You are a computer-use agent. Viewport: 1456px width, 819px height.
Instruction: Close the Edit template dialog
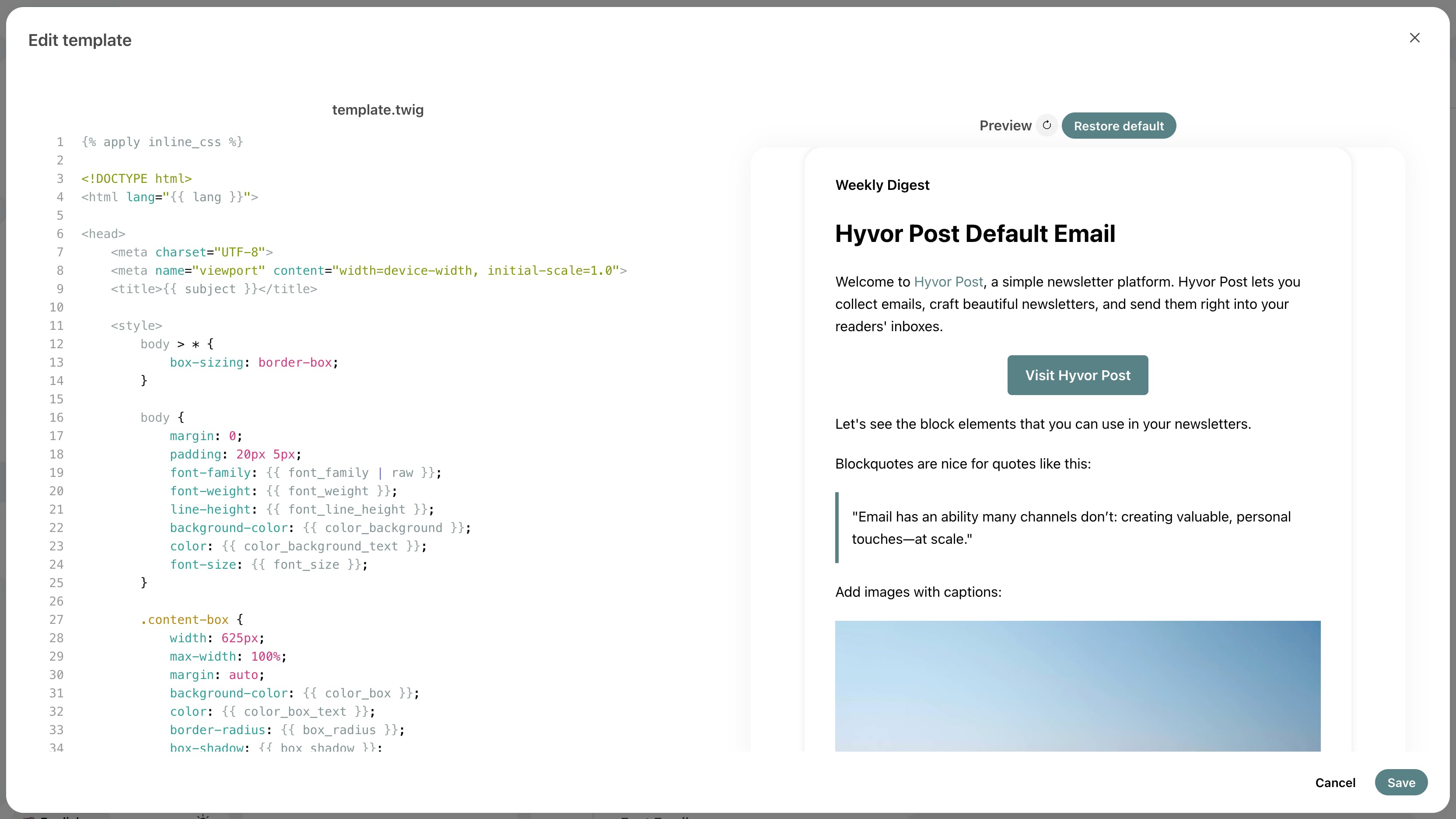point(1414,38)
